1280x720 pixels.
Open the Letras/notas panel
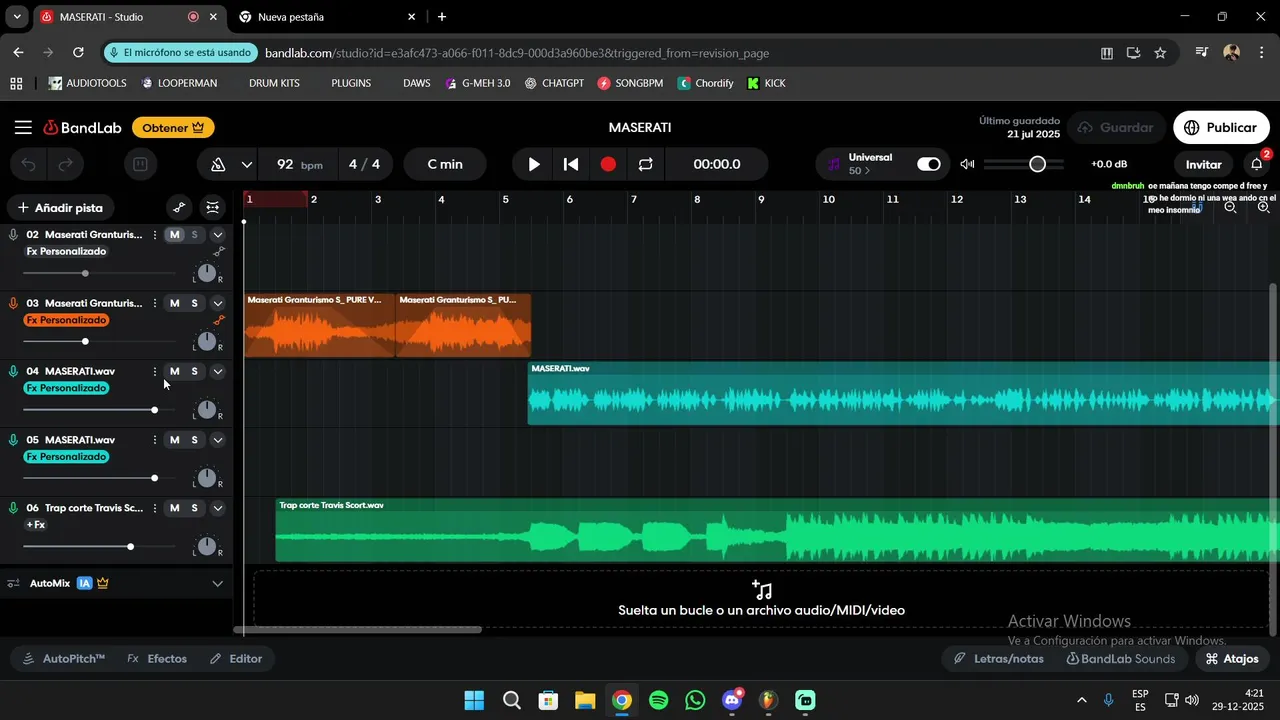pos(998,659)
